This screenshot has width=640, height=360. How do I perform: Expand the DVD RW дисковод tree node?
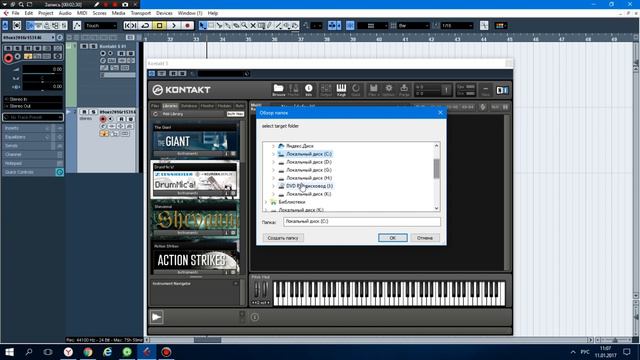273,186
